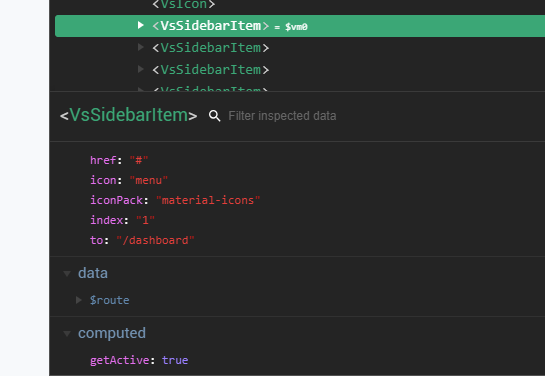Click the to prop value "/dashboard"
The width and height of the screenshot is (545, 376).
pos(155,240)
